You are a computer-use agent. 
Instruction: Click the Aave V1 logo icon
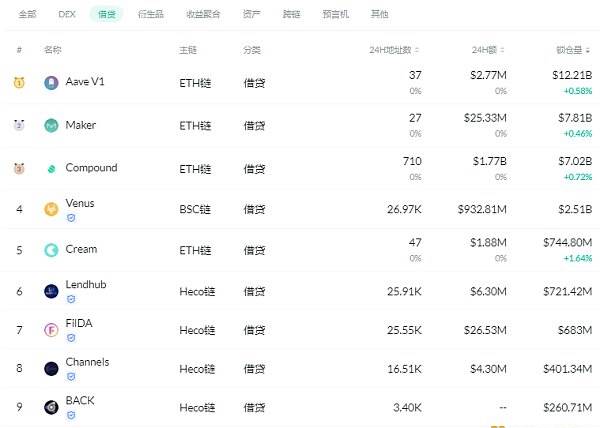pos(51,83)
